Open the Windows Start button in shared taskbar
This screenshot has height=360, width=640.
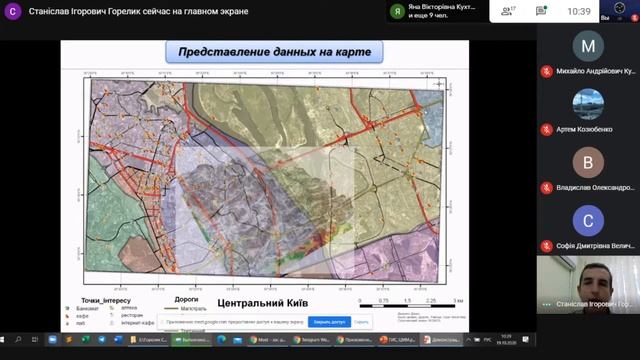tap(2, 340)
